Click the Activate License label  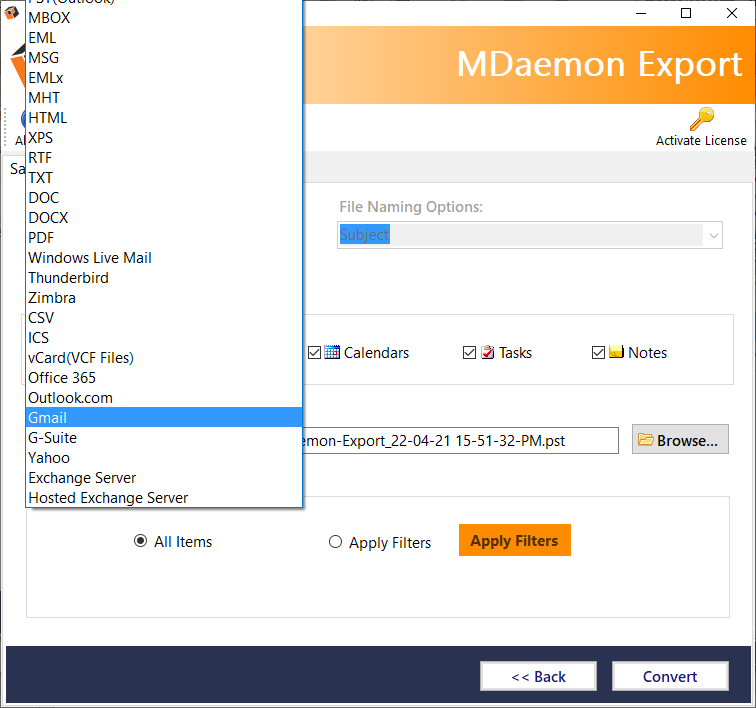(701, 141)
